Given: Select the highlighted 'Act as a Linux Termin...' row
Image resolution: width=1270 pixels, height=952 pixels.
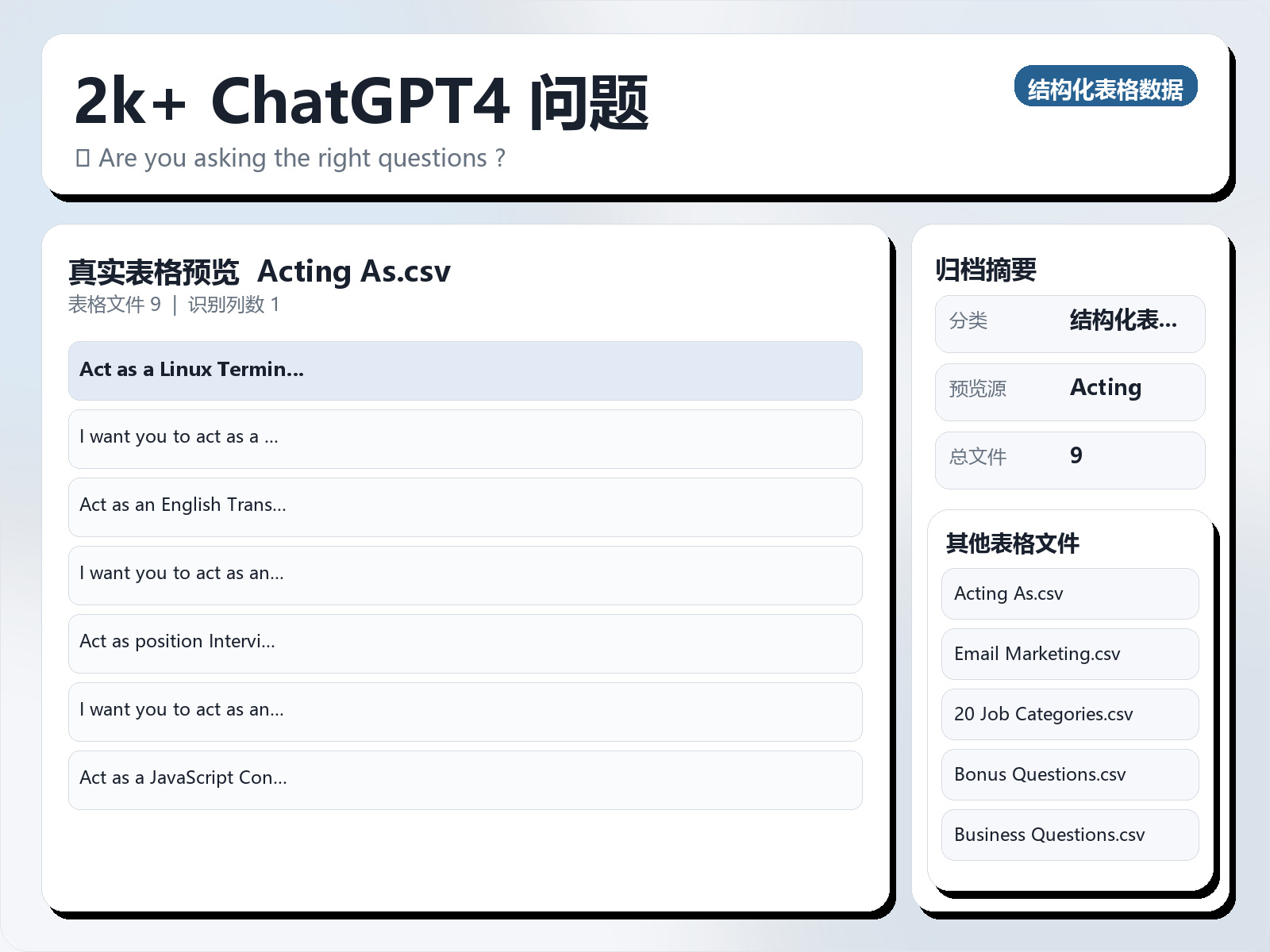Looking at the screenshot, I should click(464, 370).
